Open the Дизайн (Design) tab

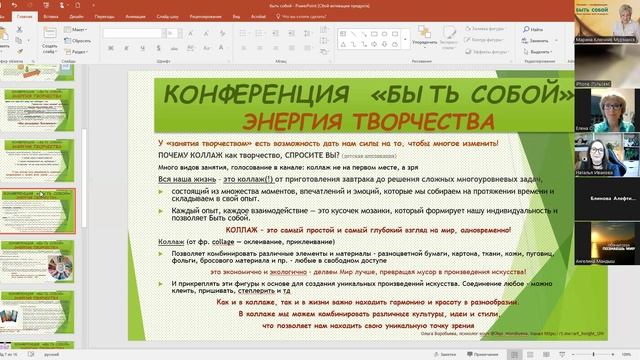pos(76,17)
